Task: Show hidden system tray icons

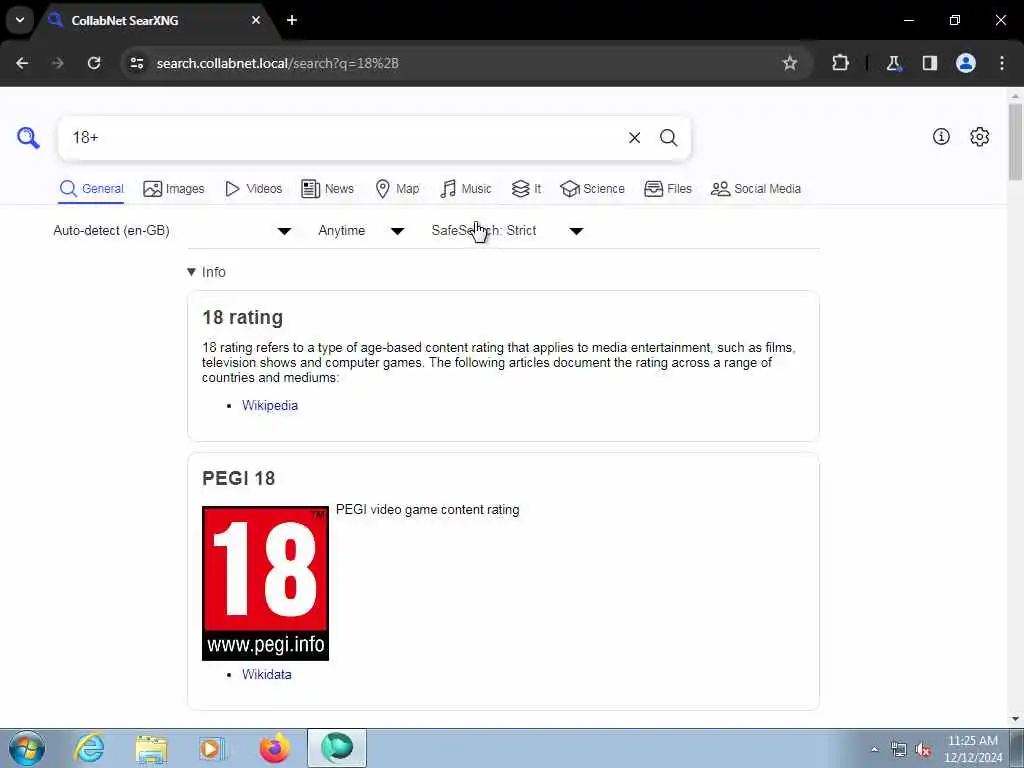Action: (x=874, y=749)
